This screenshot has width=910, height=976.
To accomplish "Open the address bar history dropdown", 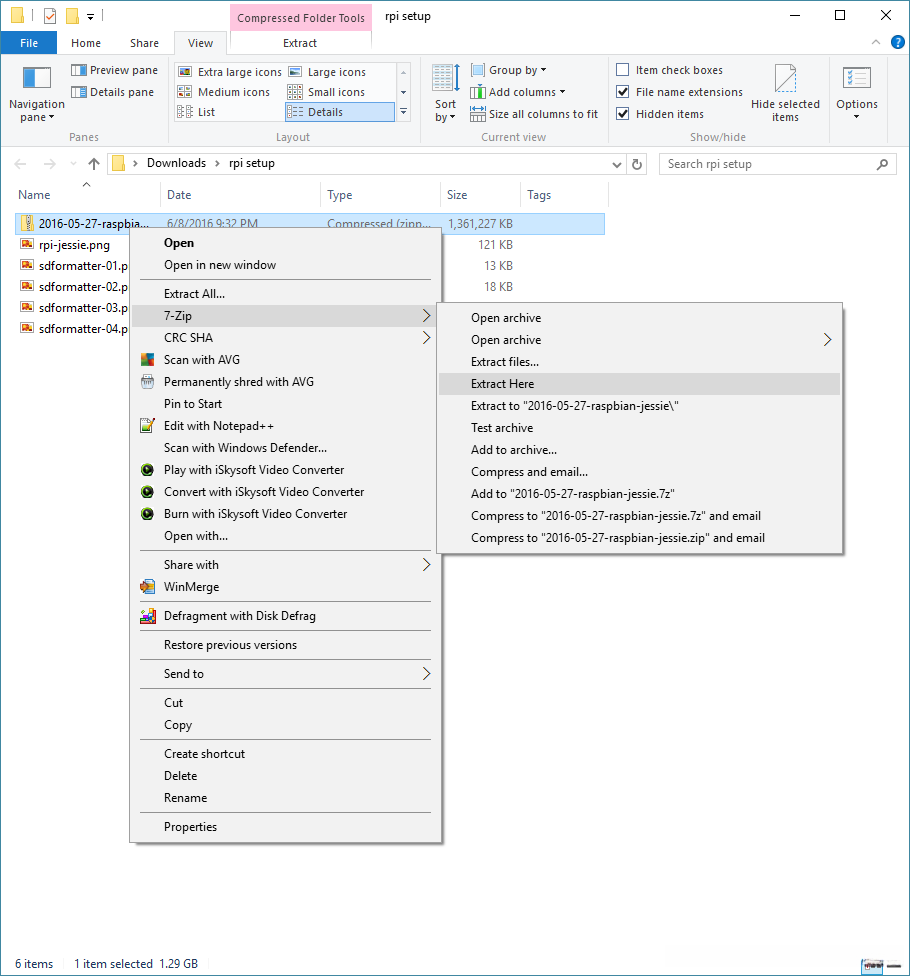I will [x=617, y=164].
